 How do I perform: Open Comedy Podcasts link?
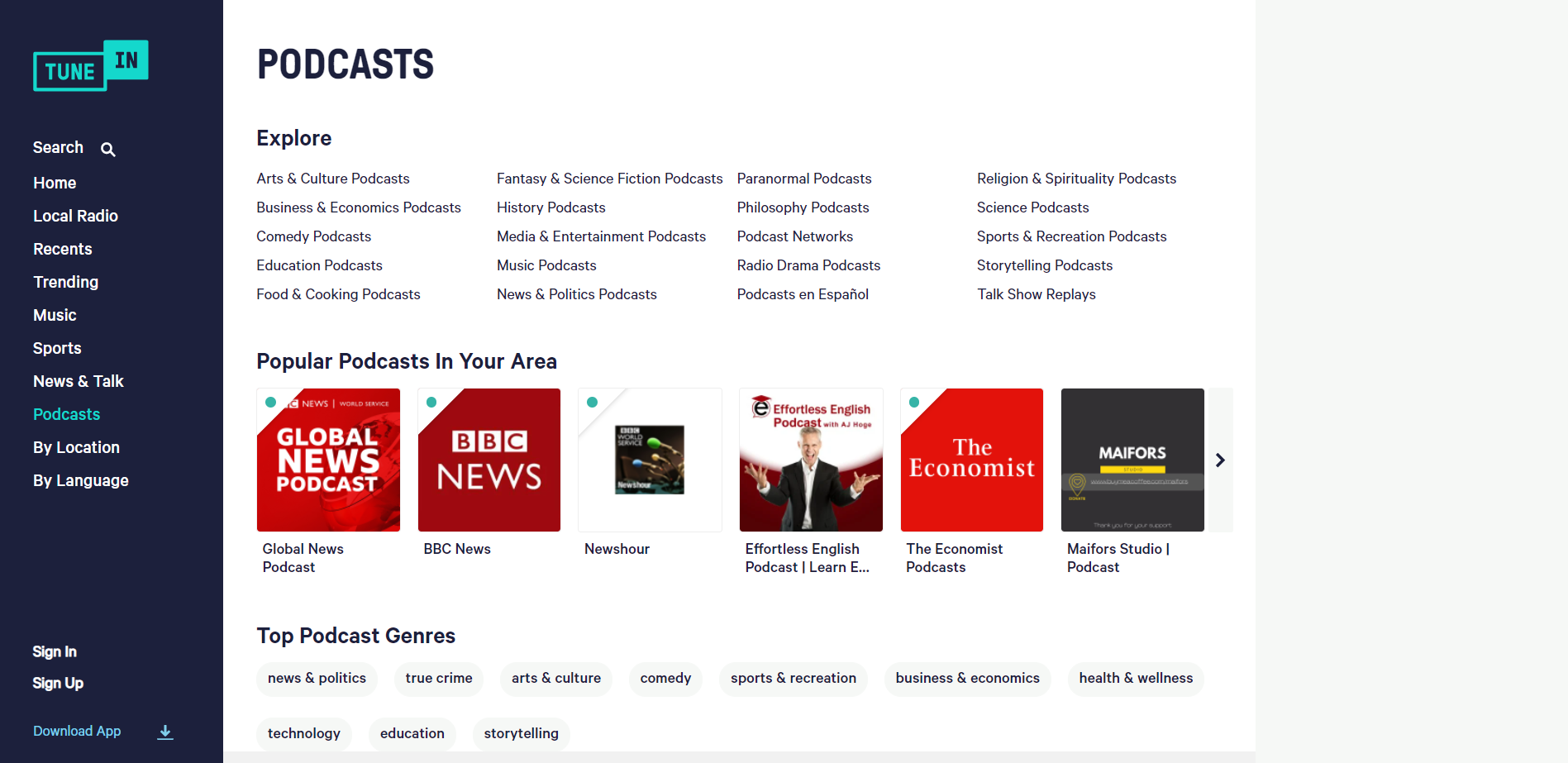tap(313, 236)
